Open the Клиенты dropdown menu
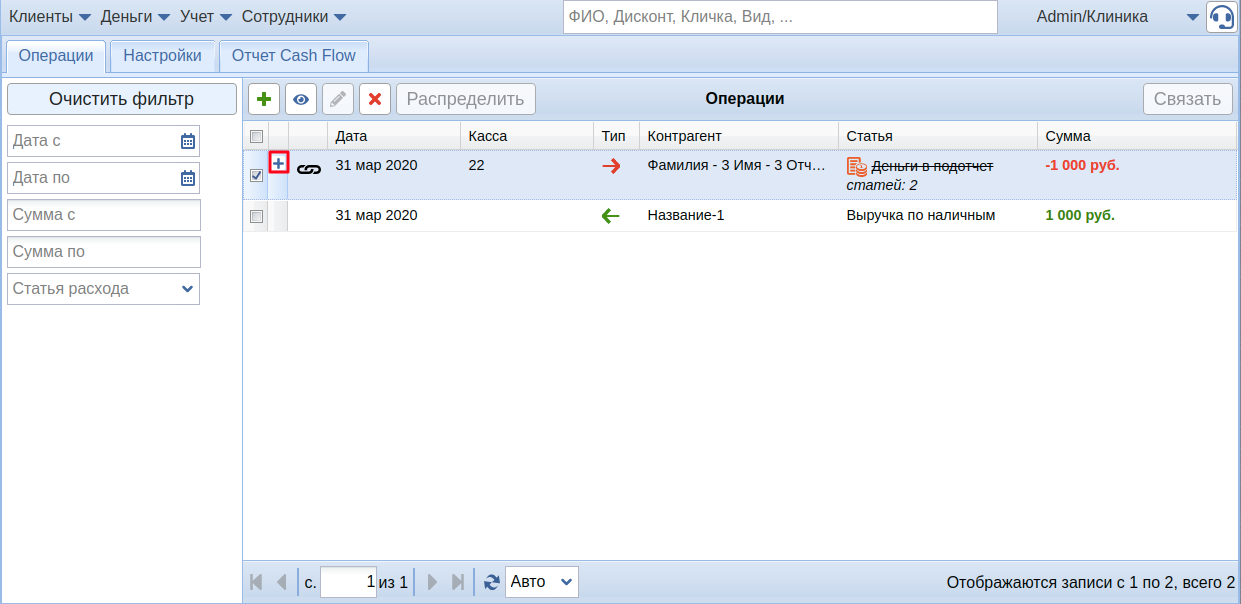Viewport: 1241px width, 604px height. [50, 17]
